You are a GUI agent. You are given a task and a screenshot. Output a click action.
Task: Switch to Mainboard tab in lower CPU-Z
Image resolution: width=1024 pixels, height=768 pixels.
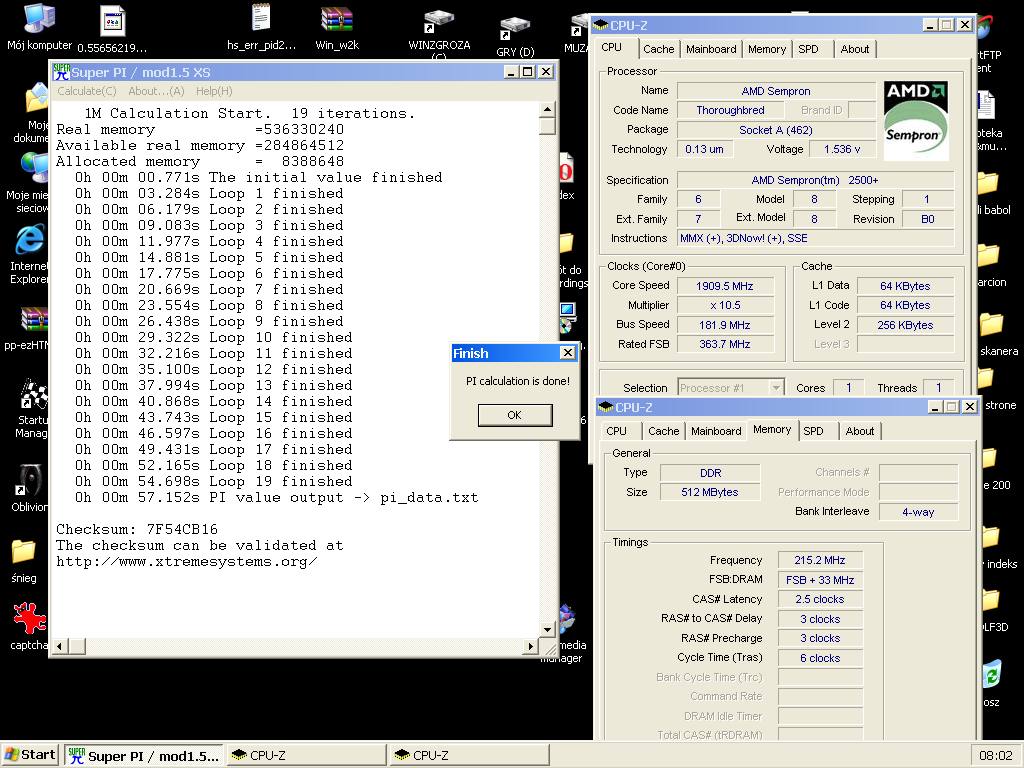(716, 431)
